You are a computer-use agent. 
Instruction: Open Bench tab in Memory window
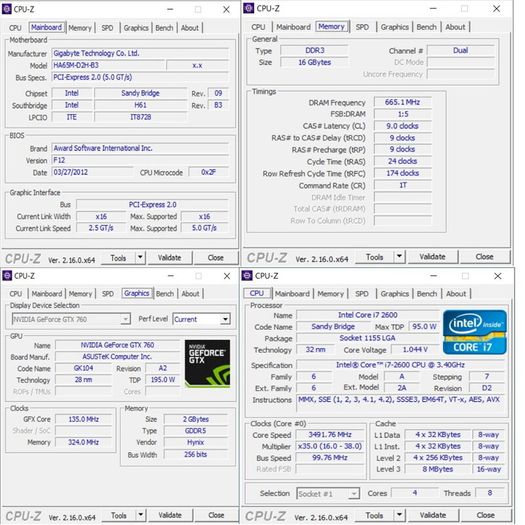pos(426,27)
